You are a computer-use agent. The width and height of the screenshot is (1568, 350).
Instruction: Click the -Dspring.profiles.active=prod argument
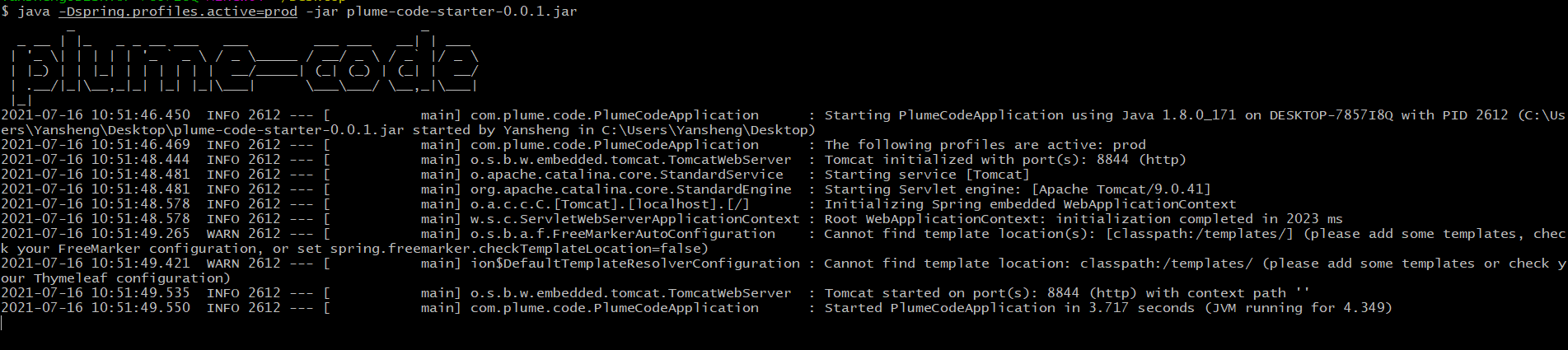[x=178, y=12]
